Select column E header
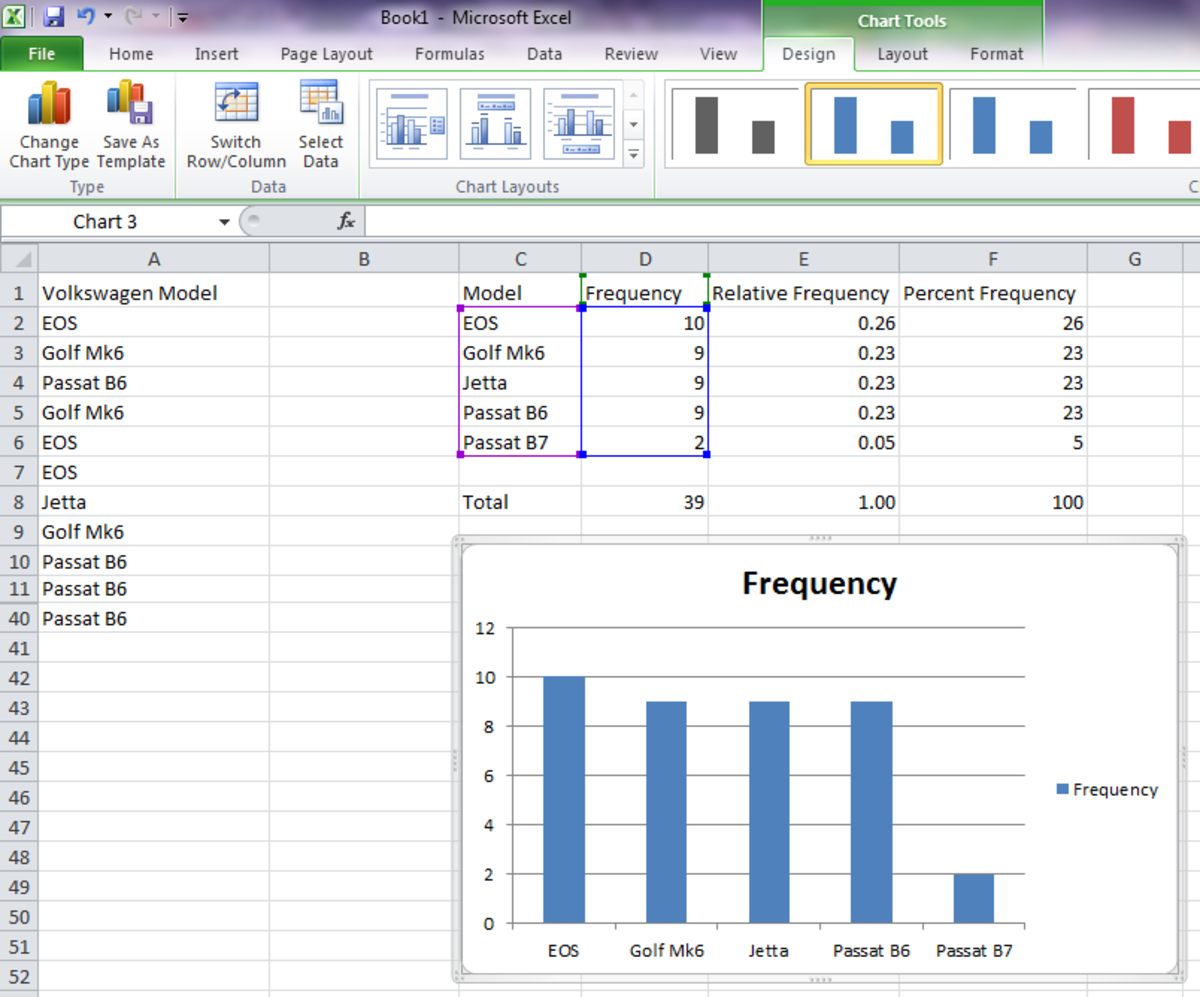The width and height of the screenshot is (1200, 997). (x=803, y=260)
